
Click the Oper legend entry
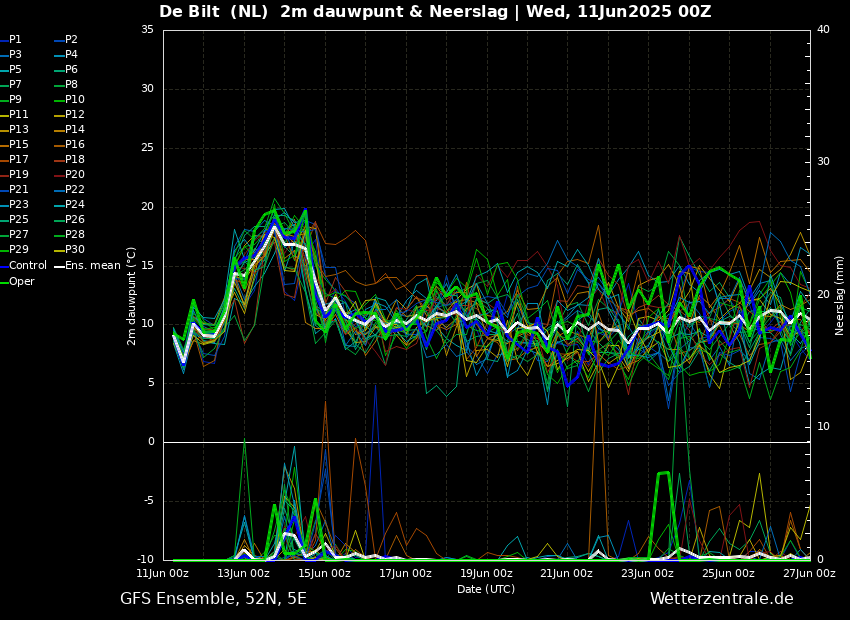(x=22, y=281)
